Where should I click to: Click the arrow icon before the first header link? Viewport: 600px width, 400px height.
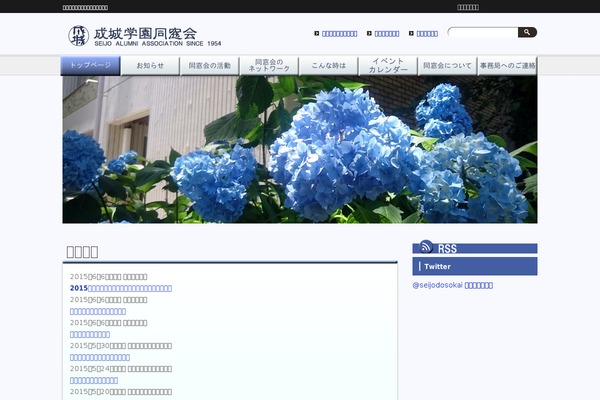tap(317, 34)
